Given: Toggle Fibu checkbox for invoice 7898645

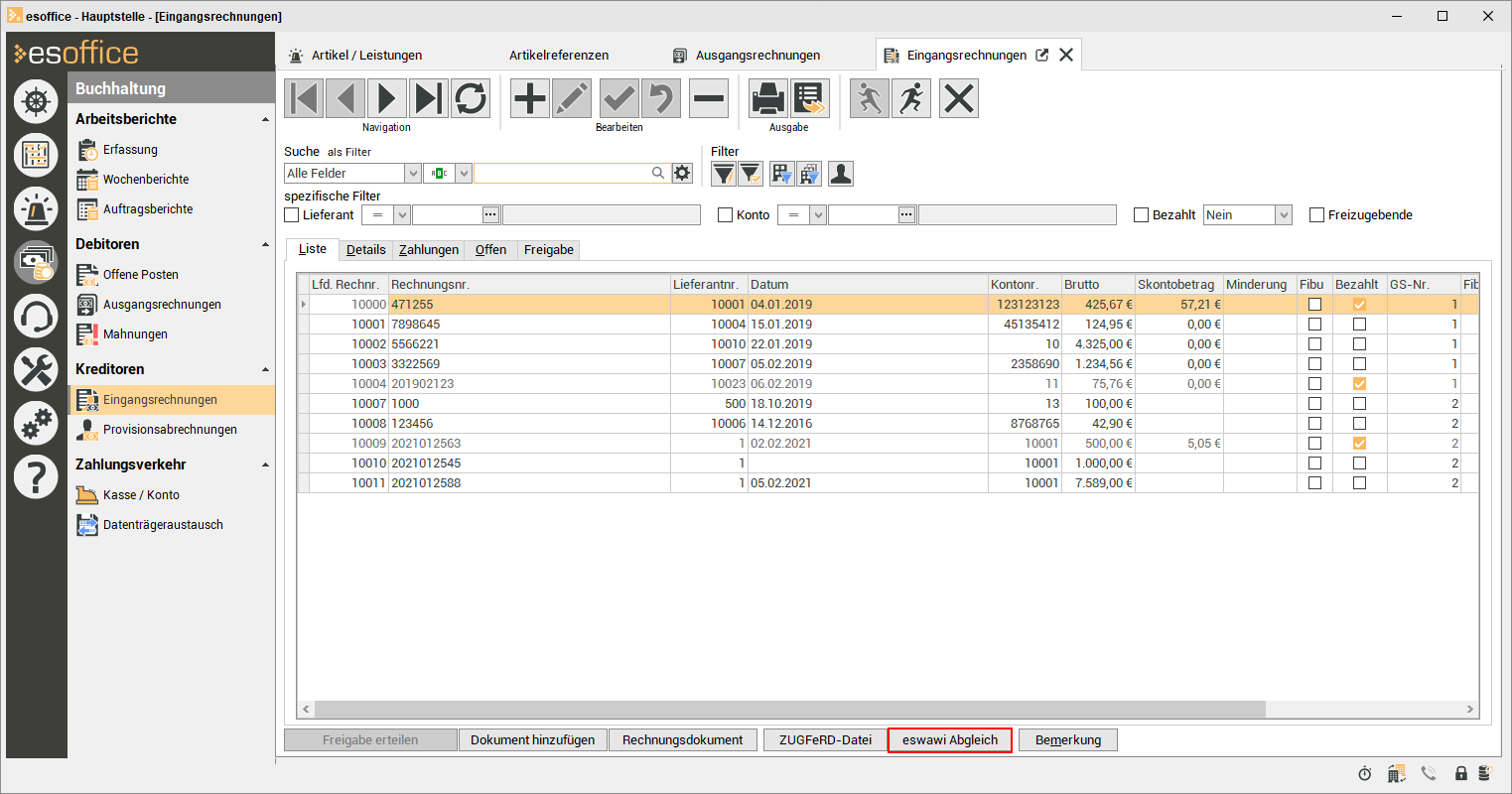Looking at the screenshot, I should (x=1314, y=324).
